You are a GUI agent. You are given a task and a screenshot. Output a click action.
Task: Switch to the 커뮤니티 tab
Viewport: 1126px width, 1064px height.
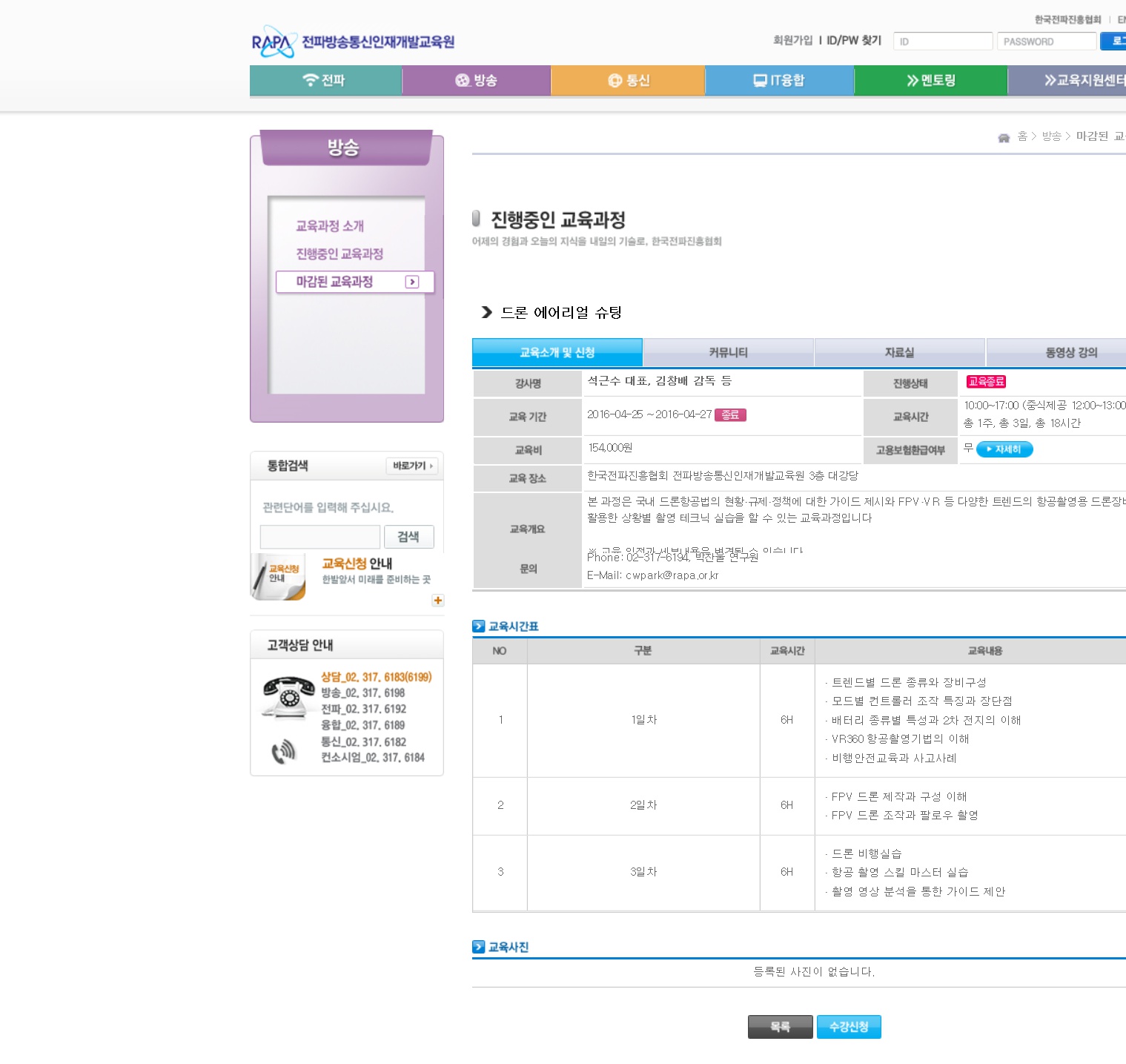[x=728, y=352]
